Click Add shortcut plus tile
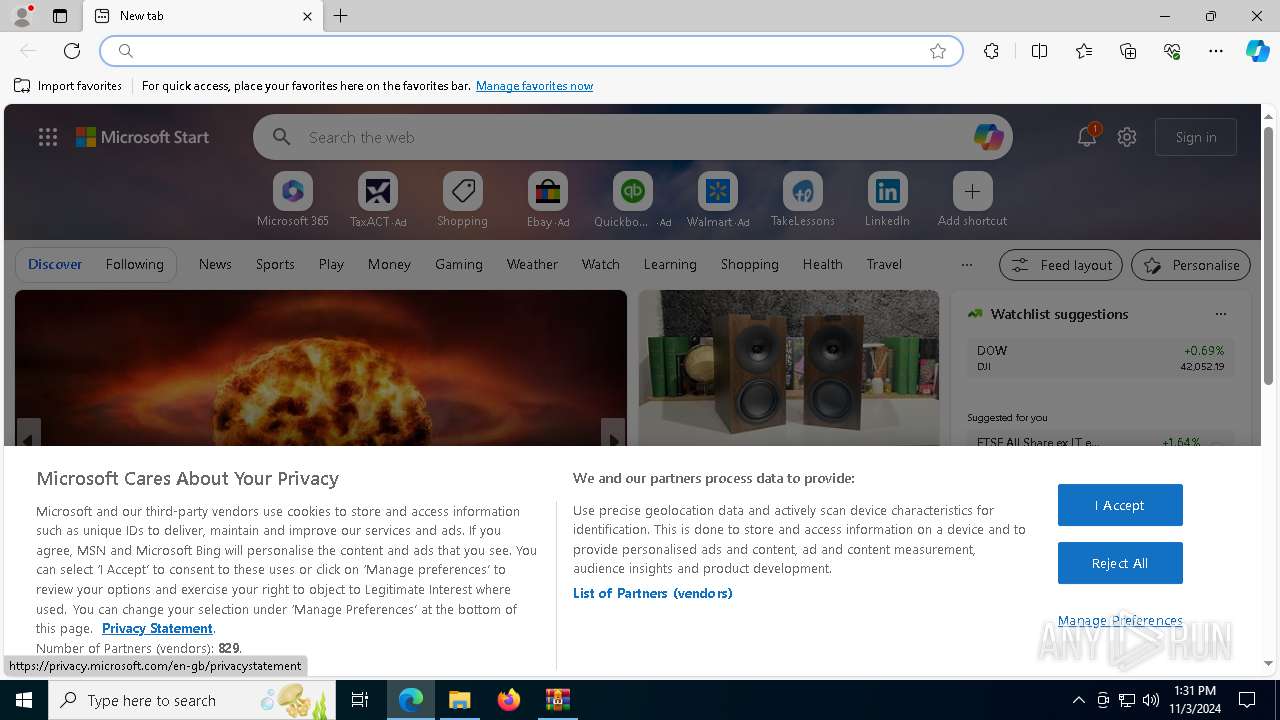This screenshot has height=720, width=1280. pyautogui.click(x=972, y=199)
